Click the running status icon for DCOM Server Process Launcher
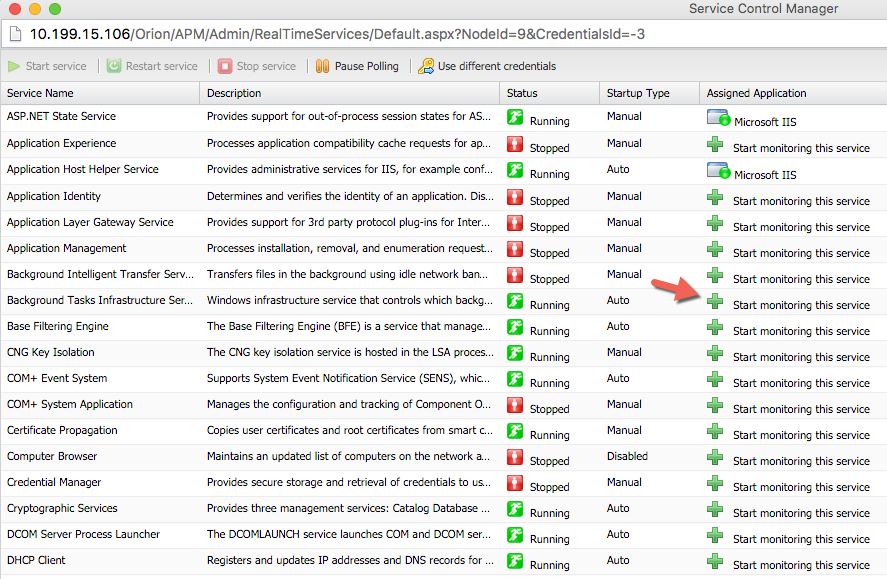The width and height of the screenshot is (887, 579). pos(515,535)
